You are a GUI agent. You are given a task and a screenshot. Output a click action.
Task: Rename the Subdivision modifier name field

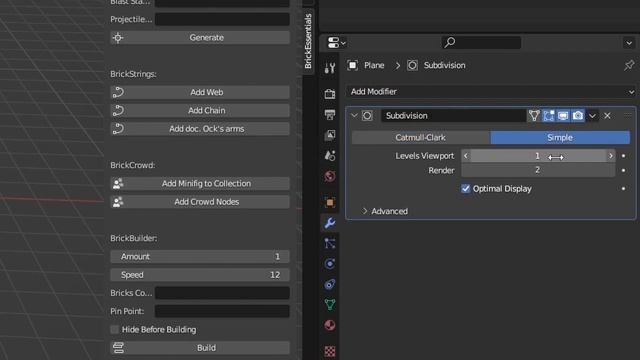(453, 116)
